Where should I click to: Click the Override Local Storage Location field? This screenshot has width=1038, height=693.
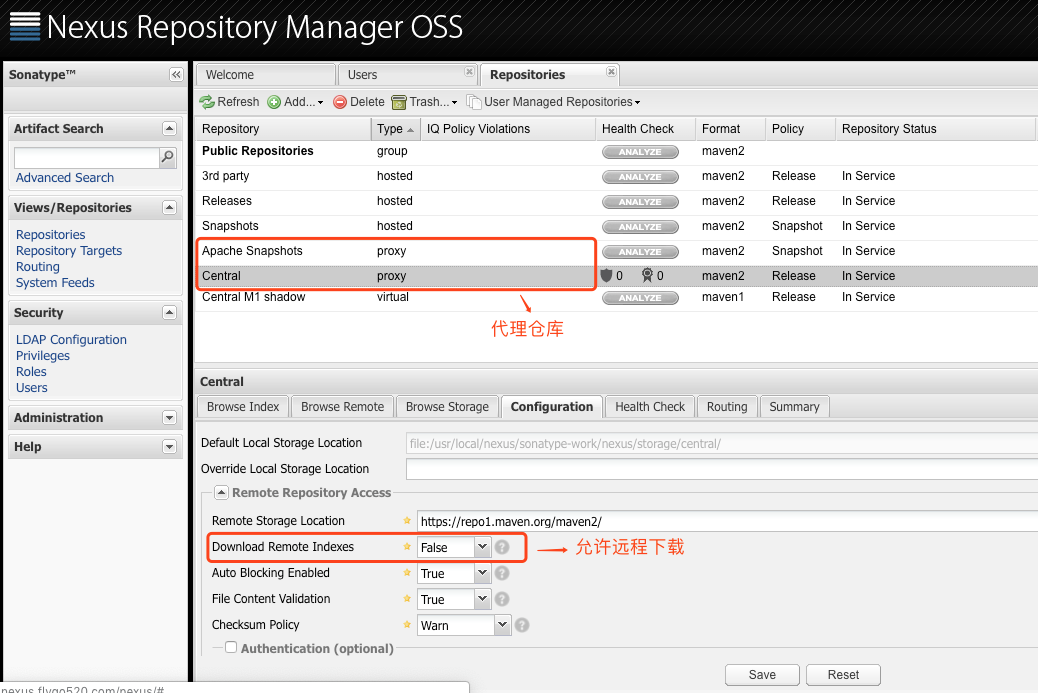[722, 469]
